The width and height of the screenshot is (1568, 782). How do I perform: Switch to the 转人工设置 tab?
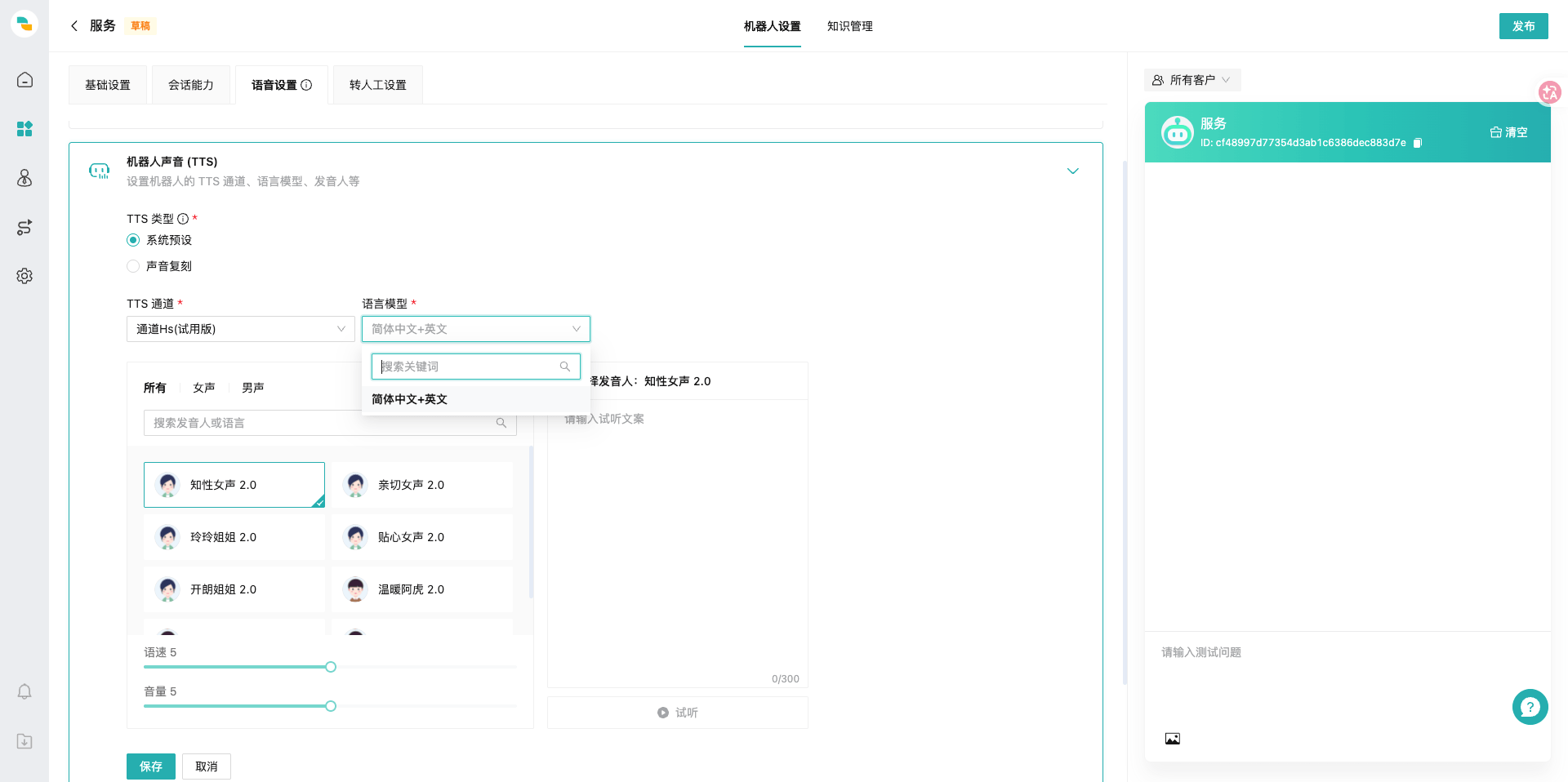[378, 85]
